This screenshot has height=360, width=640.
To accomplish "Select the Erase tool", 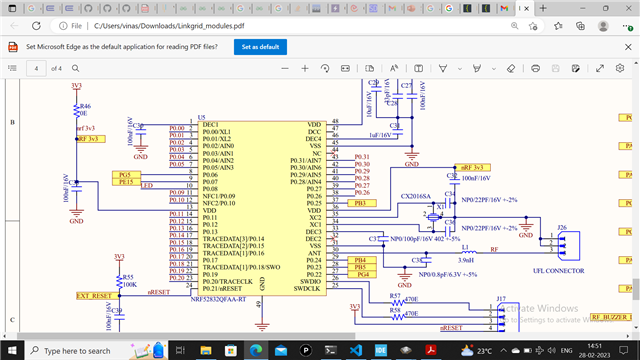I will tap(511, 69).
